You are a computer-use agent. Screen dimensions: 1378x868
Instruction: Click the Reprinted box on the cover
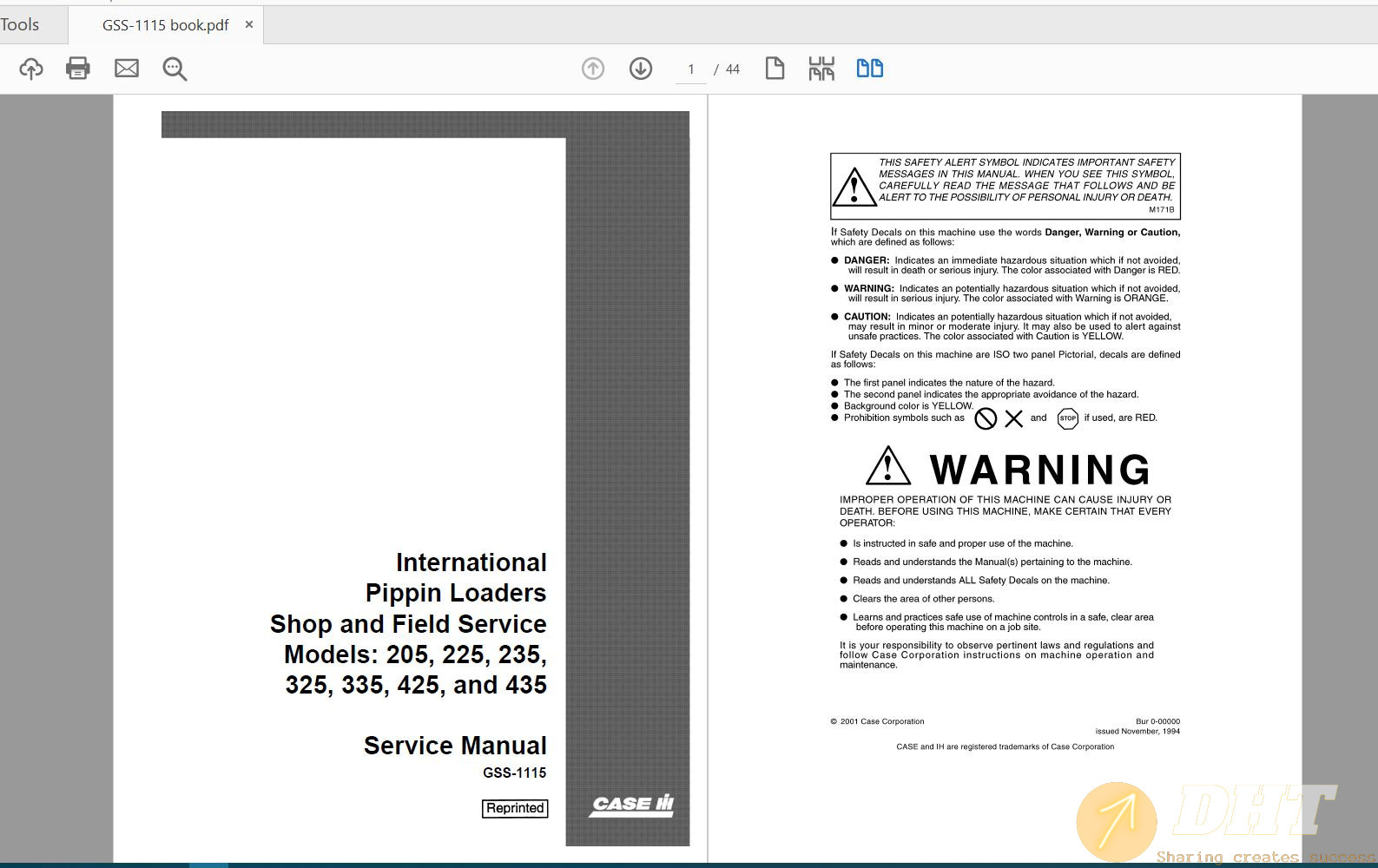[515, 808]
